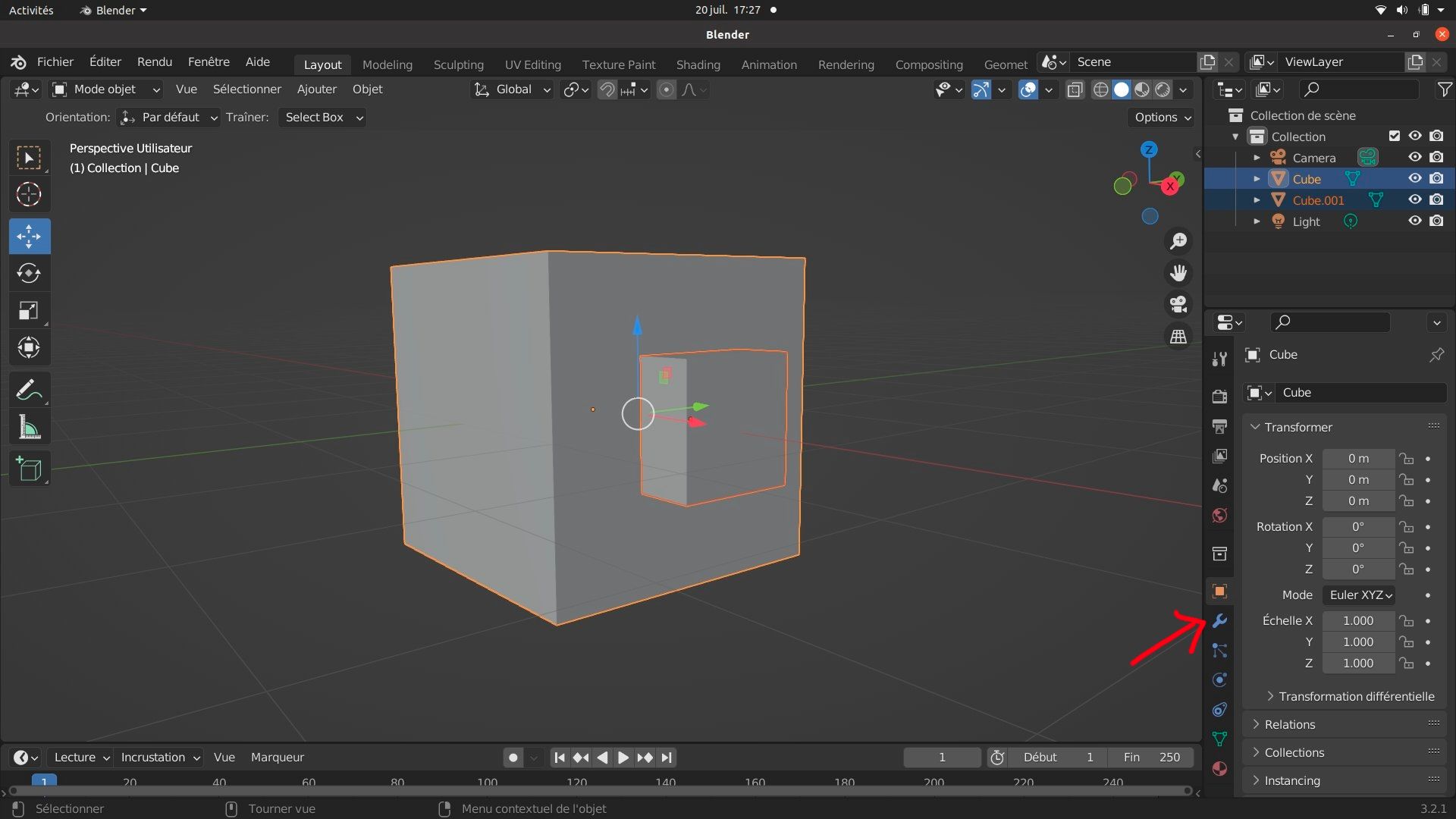Click the Échelle X value field
The width and height of the screenshot is (1456, 819).
click(1358, 621)
